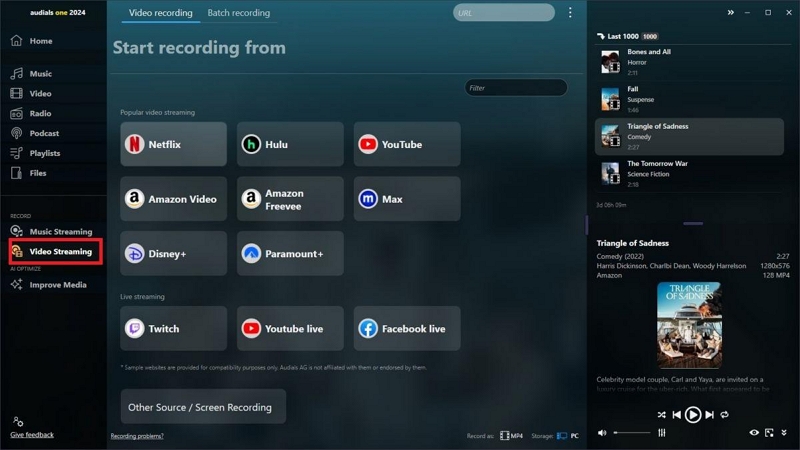Click the user account icon above Give feedback
800x450 pixels.
18,421
